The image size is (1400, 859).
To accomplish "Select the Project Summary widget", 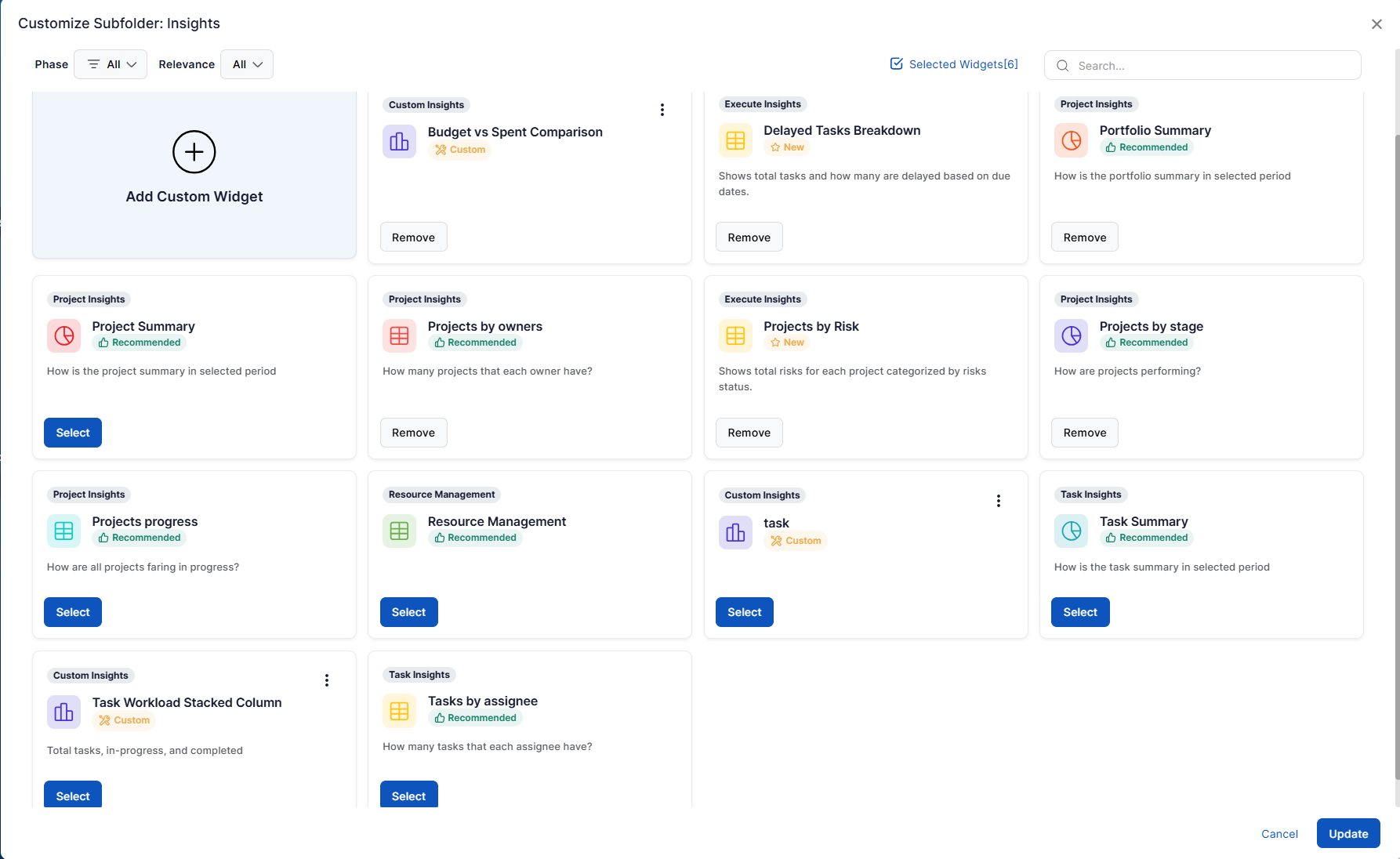I will (x=73, y=433).
